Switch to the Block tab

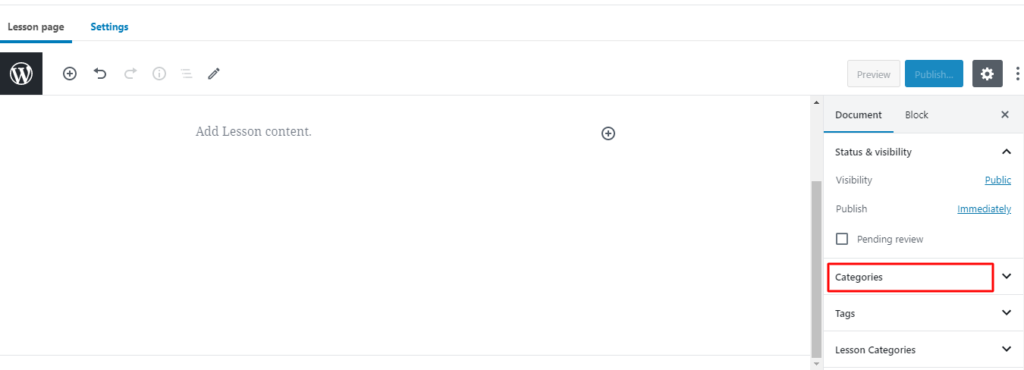coord(916,115)
